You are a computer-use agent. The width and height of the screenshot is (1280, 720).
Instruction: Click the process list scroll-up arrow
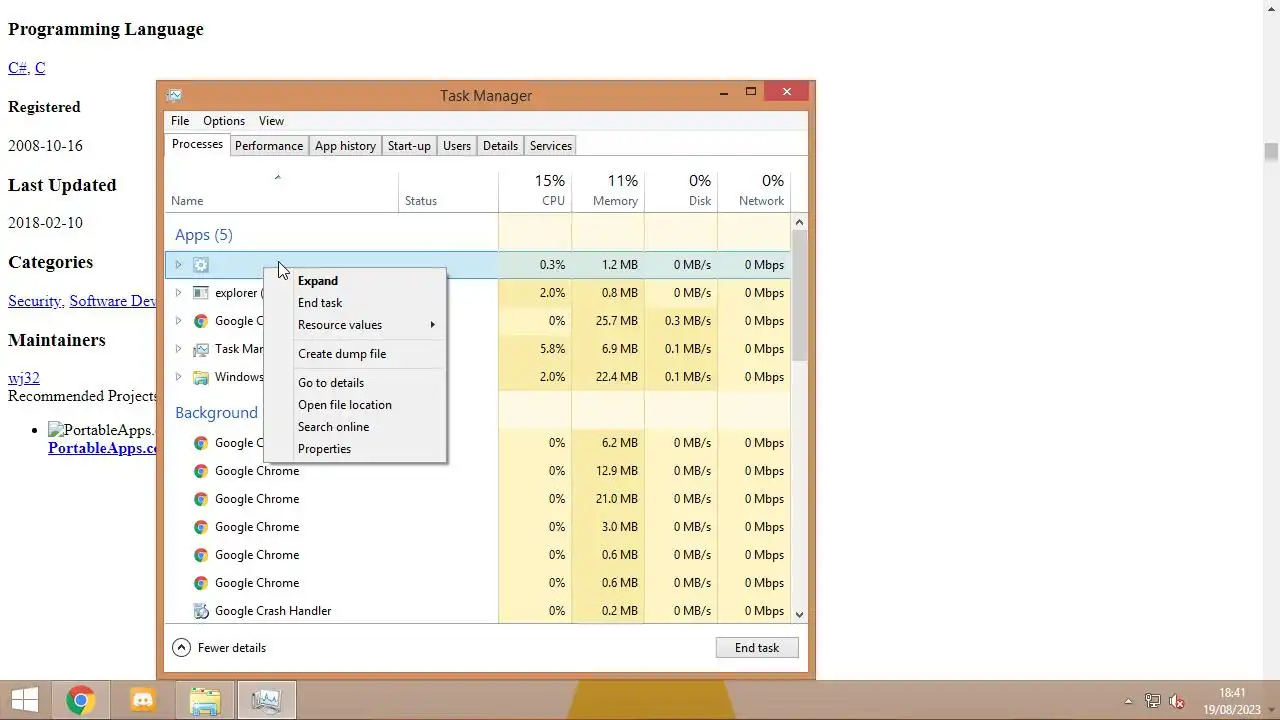click(x=799, y=222)
